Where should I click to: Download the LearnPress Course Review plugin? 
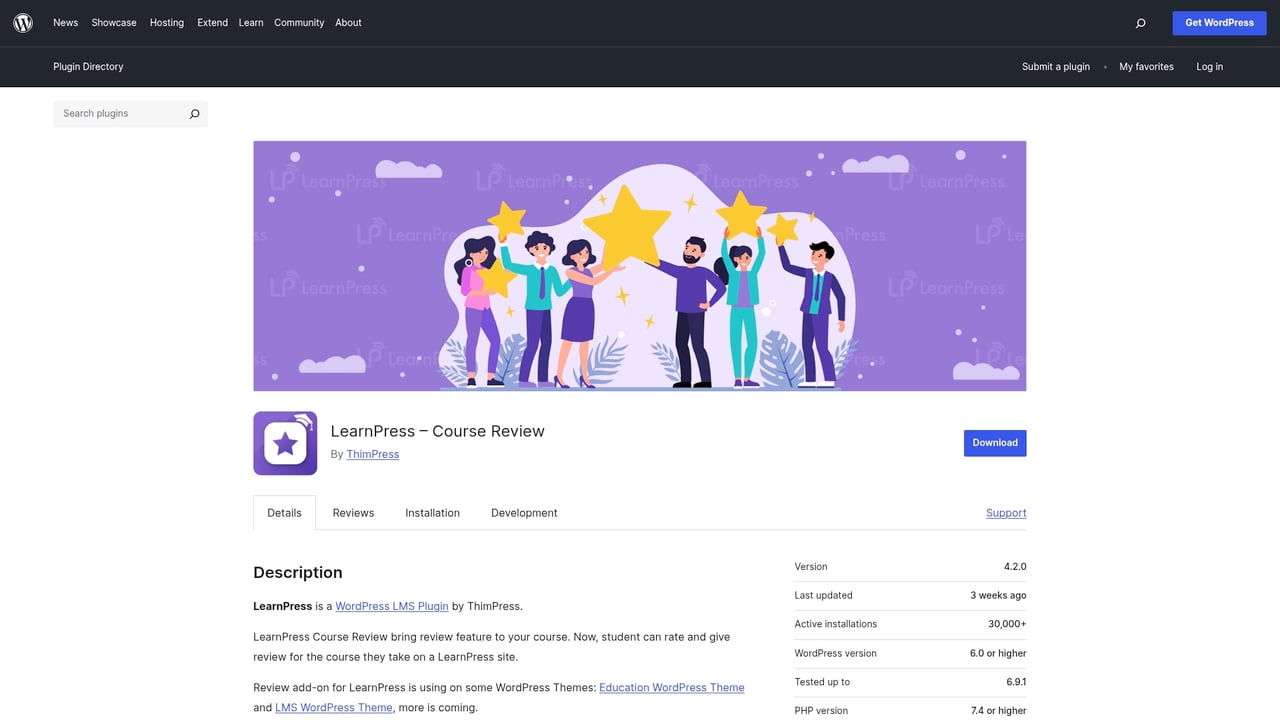994,442
